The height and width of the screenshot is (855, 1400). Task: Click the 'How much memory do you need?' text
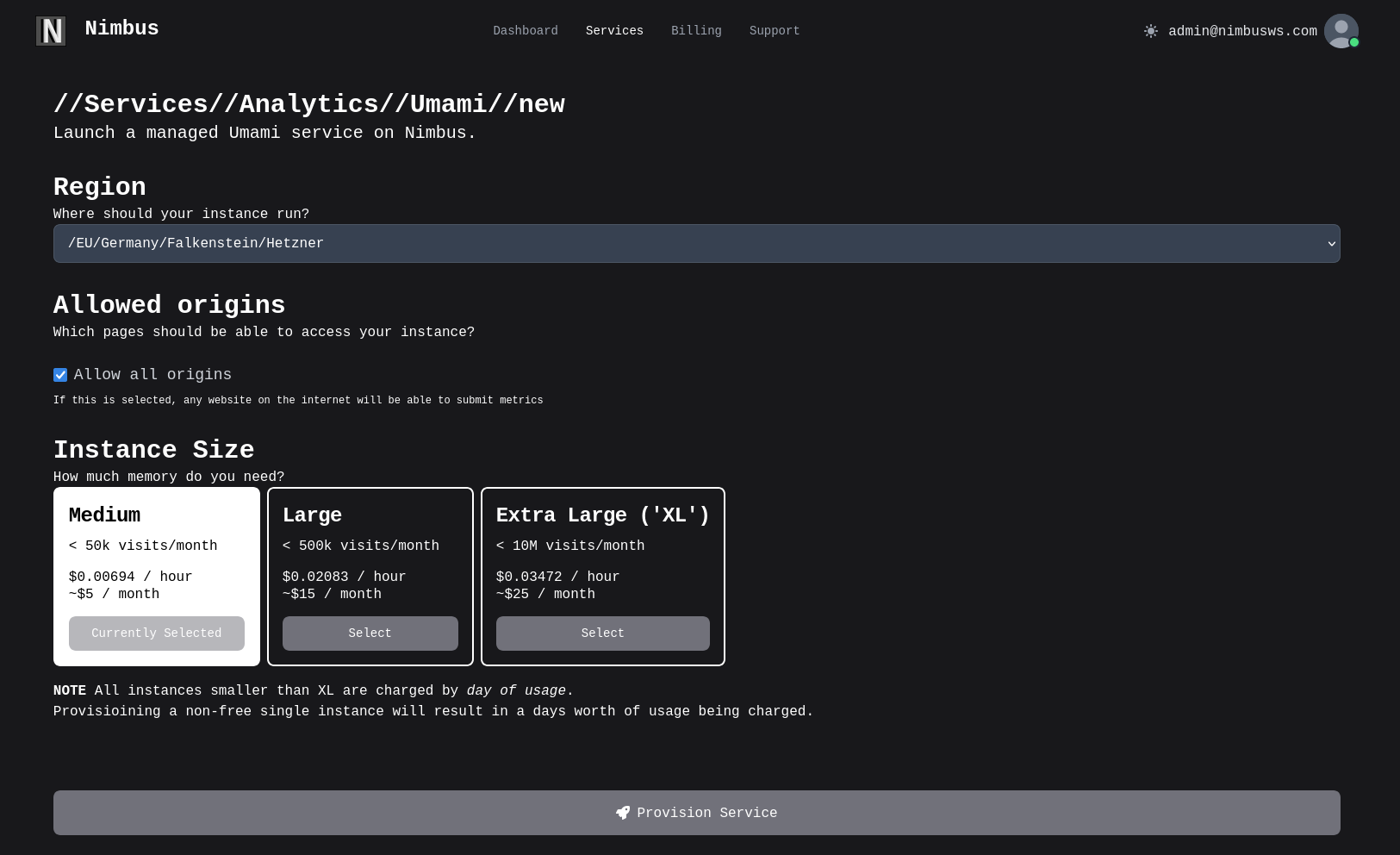click(169, 477)
